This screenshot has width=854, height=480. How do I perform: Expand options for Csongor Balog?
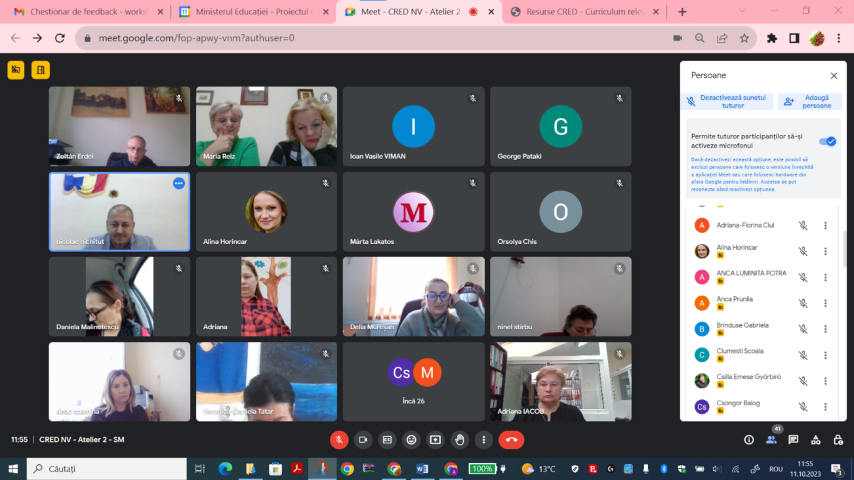[825, 407]
